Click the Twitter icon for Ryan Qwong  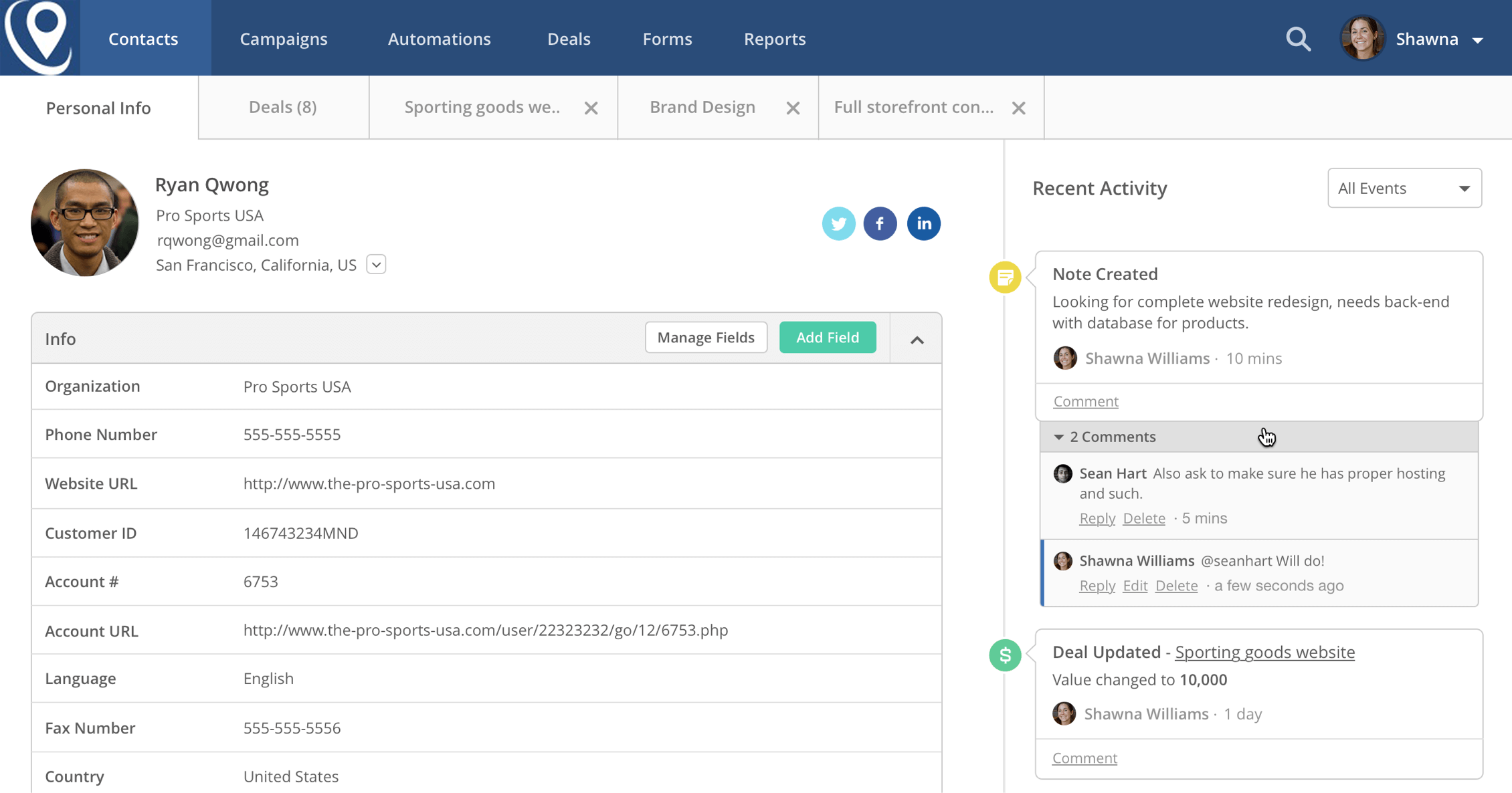[838, 223]
